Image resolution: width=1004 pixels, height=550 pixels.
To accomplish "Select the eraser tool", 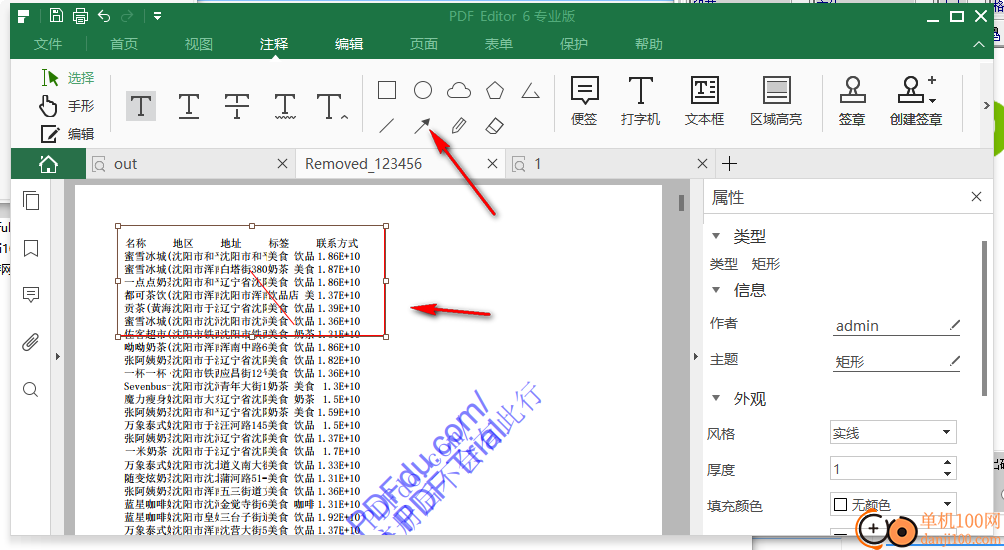I will pos(495,126).
